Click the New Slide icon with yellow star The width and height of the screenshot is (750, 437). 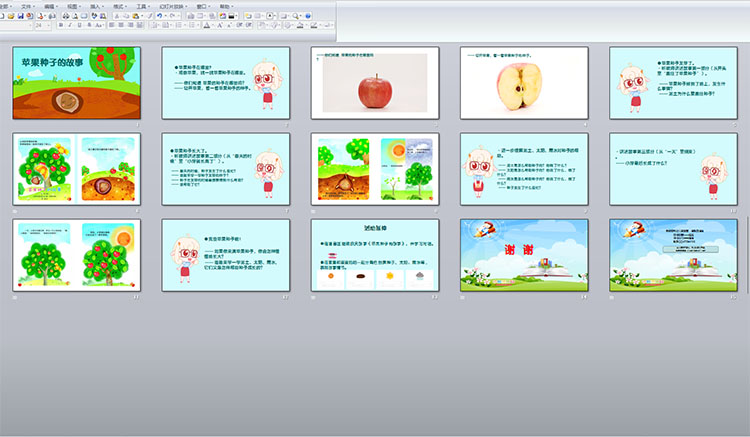coord(248,16)
